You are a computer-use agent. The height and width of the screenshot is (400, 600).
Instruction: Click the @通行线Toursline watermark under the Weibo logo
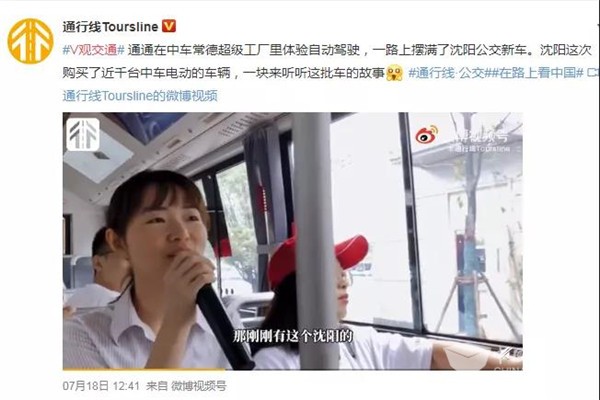[479, 149]
